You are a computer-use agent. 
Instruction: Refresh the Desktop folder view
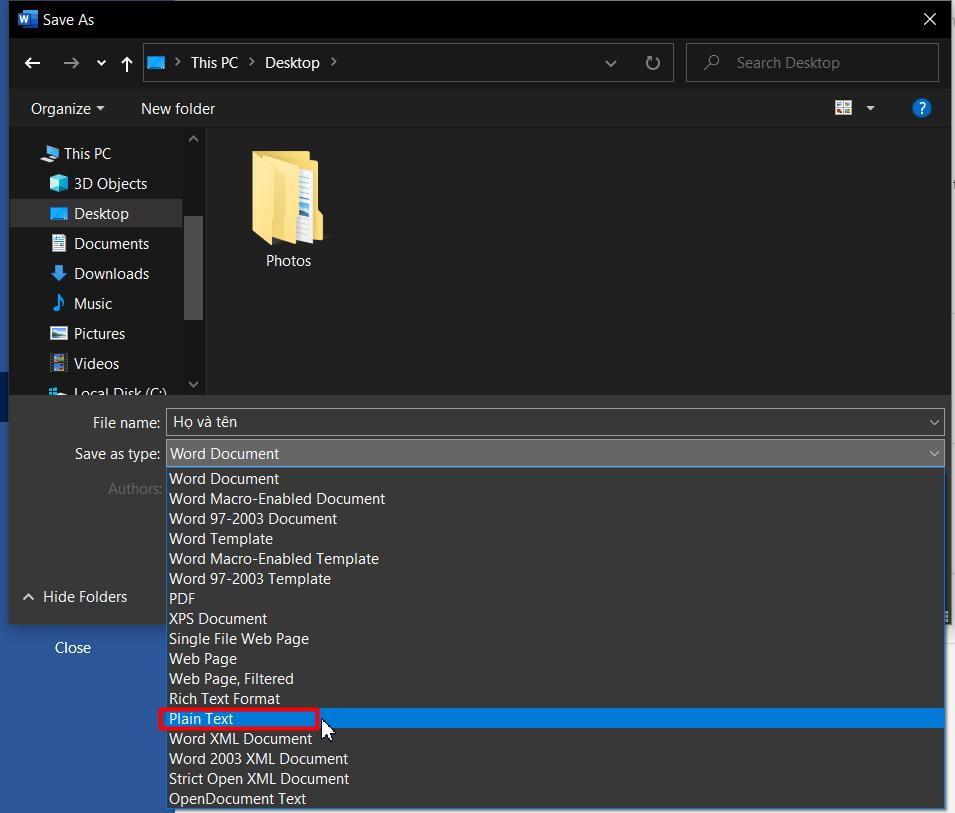(652, 62)
